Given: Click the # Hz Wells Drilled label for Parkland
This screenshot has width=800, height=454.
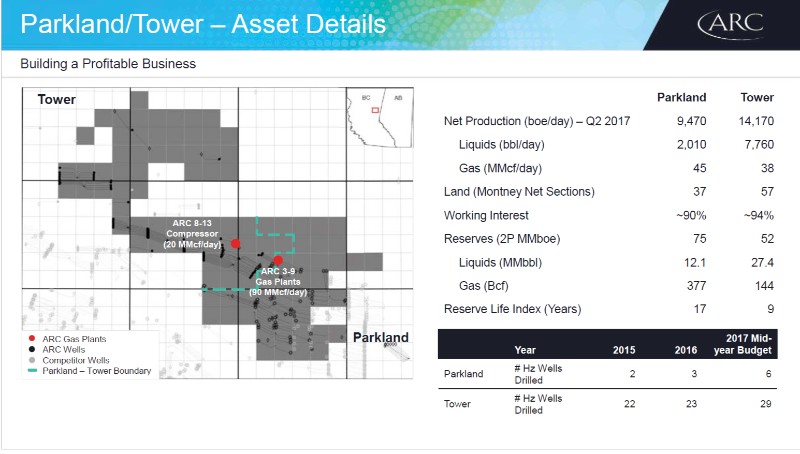Looking at the screenshot, I should [538, 374].
